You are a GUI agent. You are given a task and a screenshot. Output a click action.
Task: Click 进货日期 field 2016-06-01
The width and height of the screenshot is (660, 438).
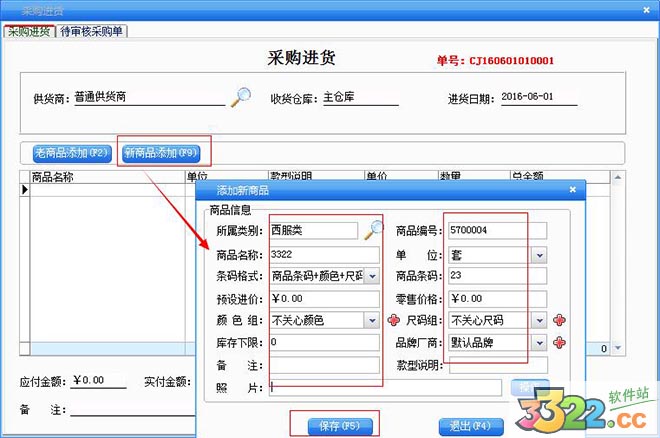(539, 98)
